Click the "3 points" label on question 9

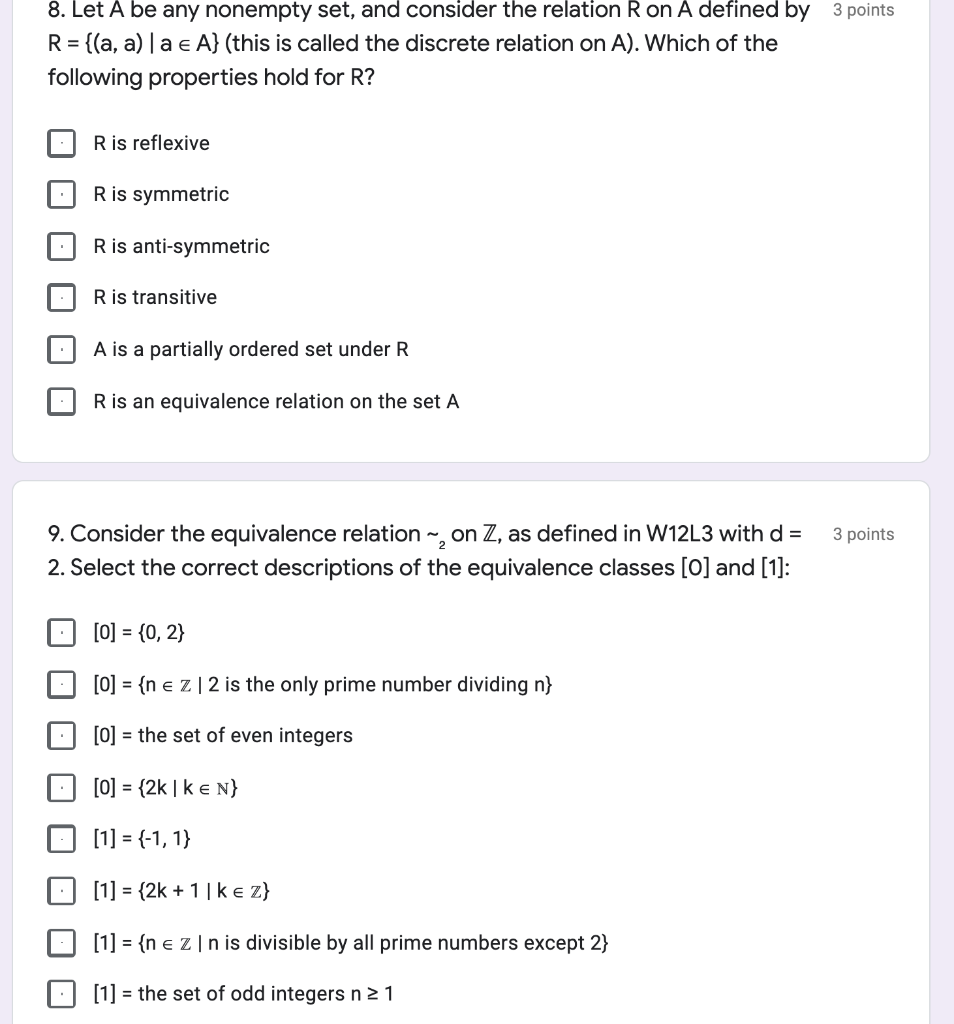(x=862, y=534)
